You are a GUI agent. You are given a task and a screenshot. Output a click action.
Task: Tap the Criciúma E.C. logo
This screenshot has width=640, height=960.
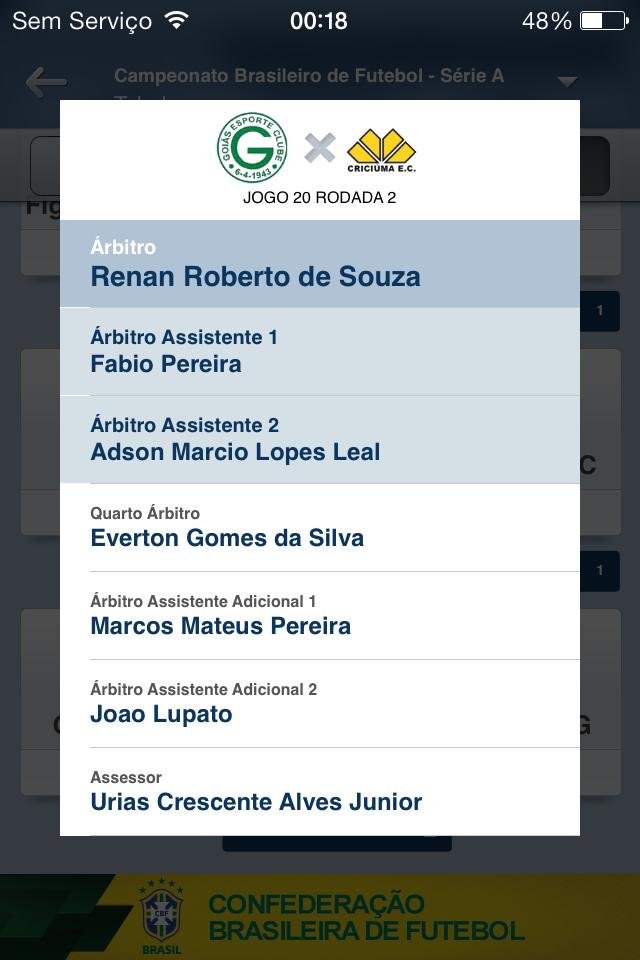(381, 149)
